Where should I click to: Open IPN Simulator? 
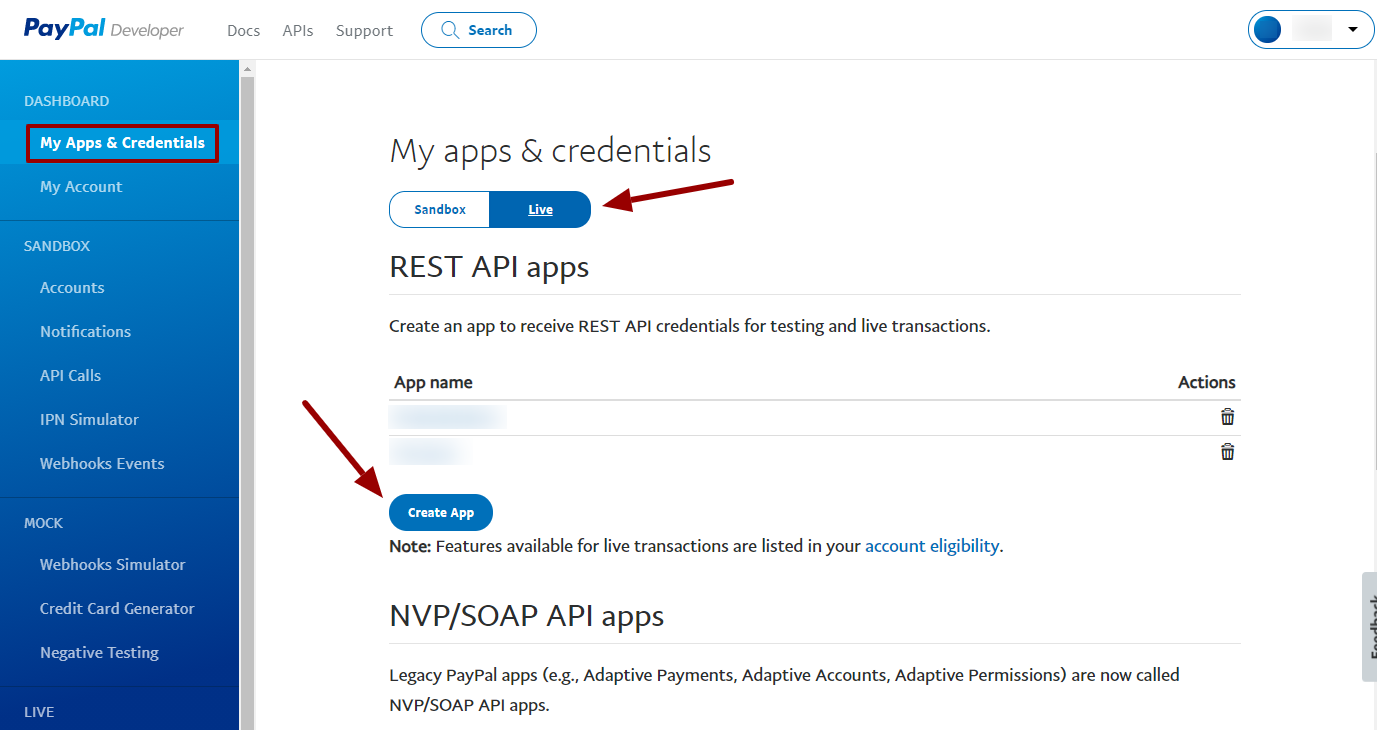89,420
